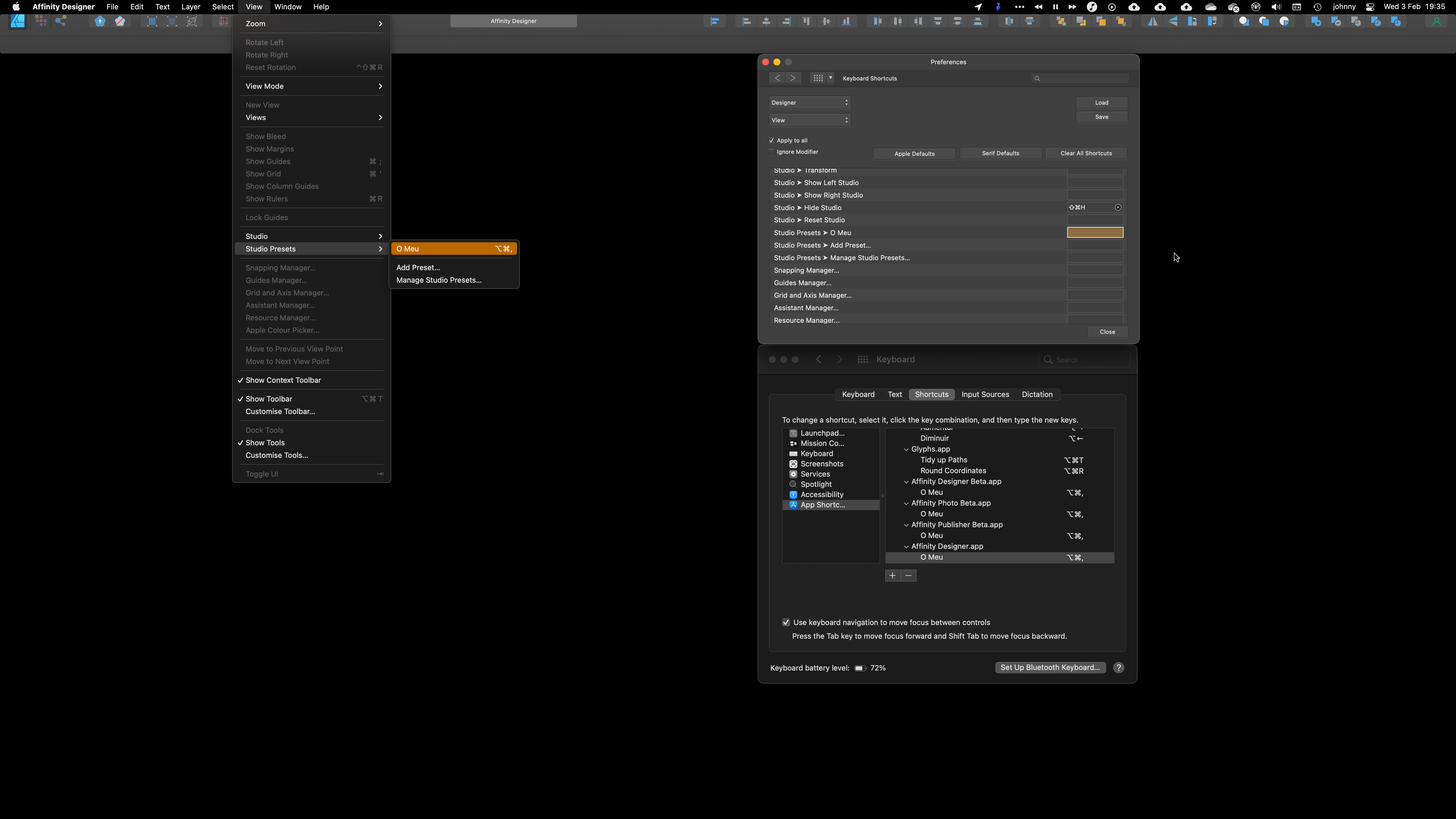Click the Flip Vertical toolbar icon
The height and width of the screenshot is (819, 1456).
pyautogui.click(x=1173, y=22)
